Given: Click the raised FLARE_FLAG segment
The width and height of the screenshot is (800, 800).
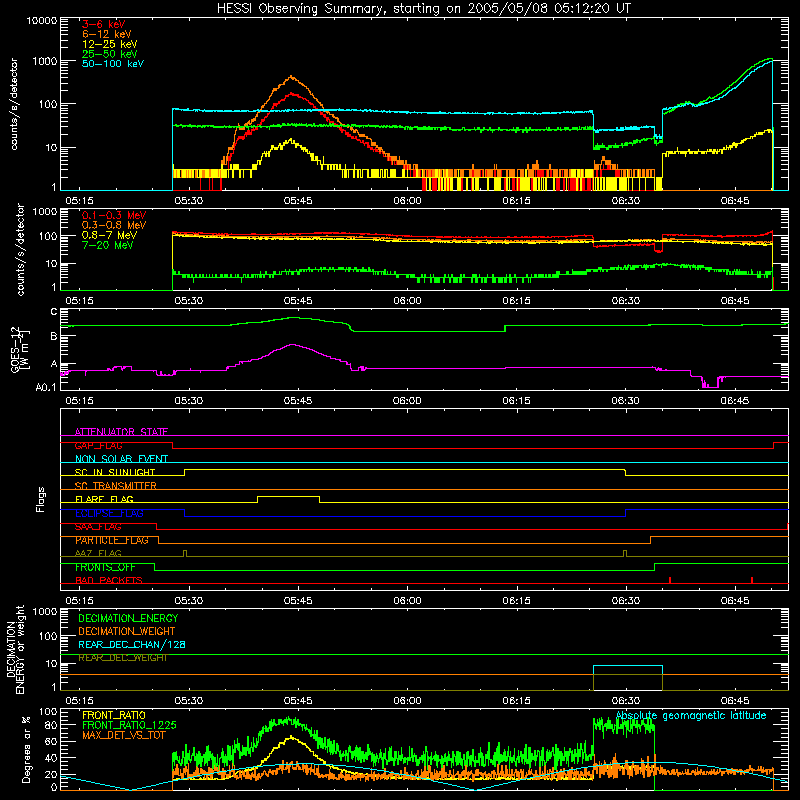Looking at the screenshot, I should tap(288, 496).
